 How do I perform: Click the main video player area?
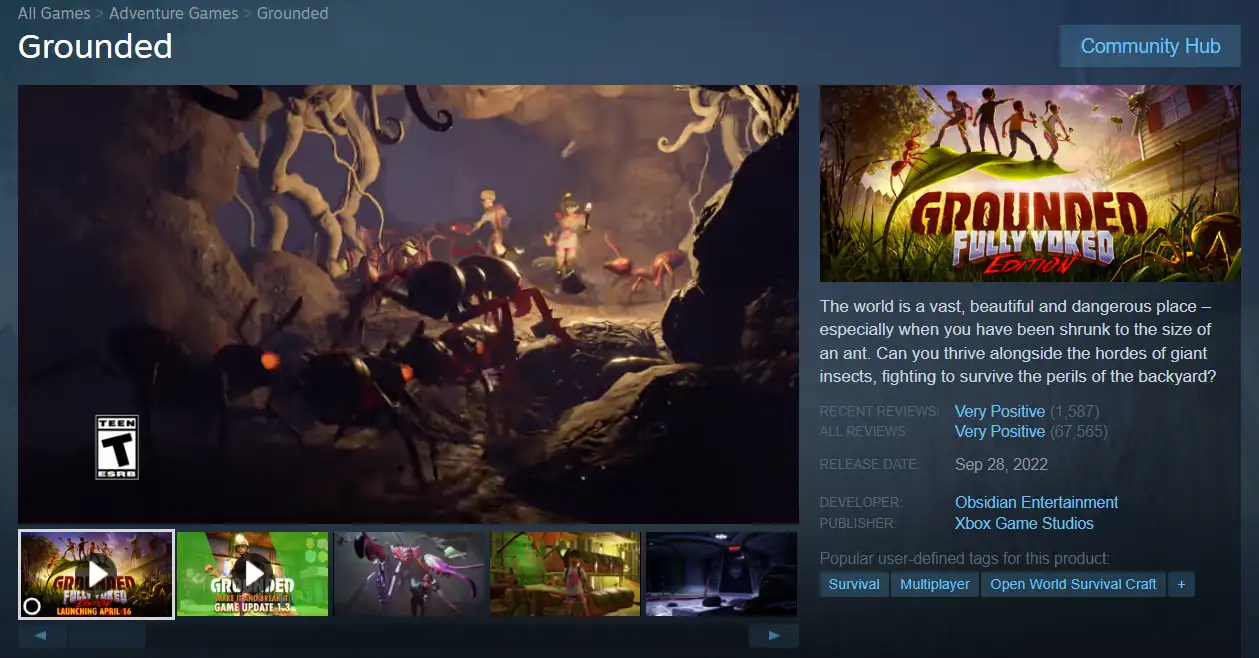tap(408, 304)
